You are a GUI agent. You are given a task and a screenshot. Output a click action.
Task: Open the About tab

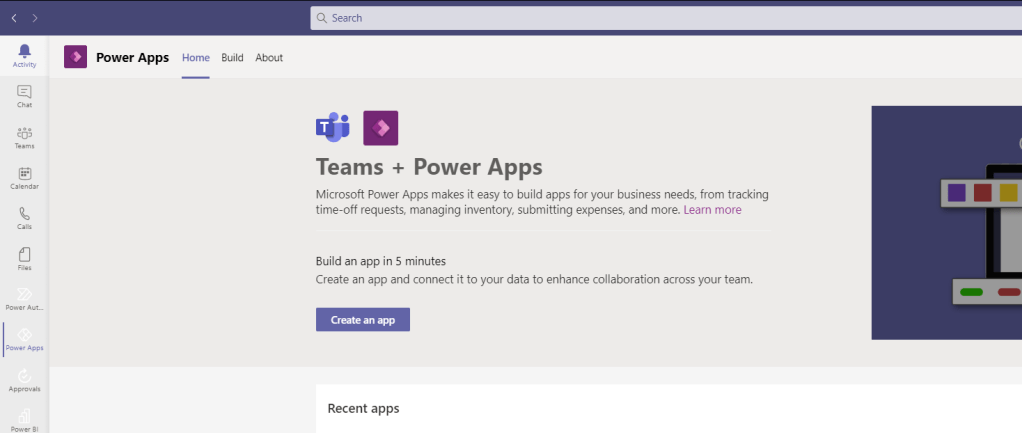pos(269,58)
